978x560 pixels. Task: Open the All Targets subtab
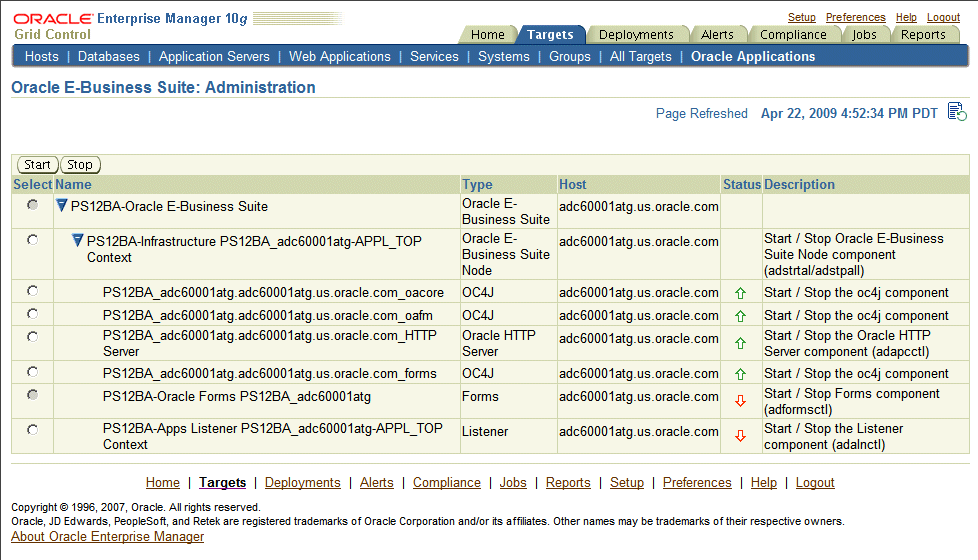pyautogui.click(x=641, y=57)
